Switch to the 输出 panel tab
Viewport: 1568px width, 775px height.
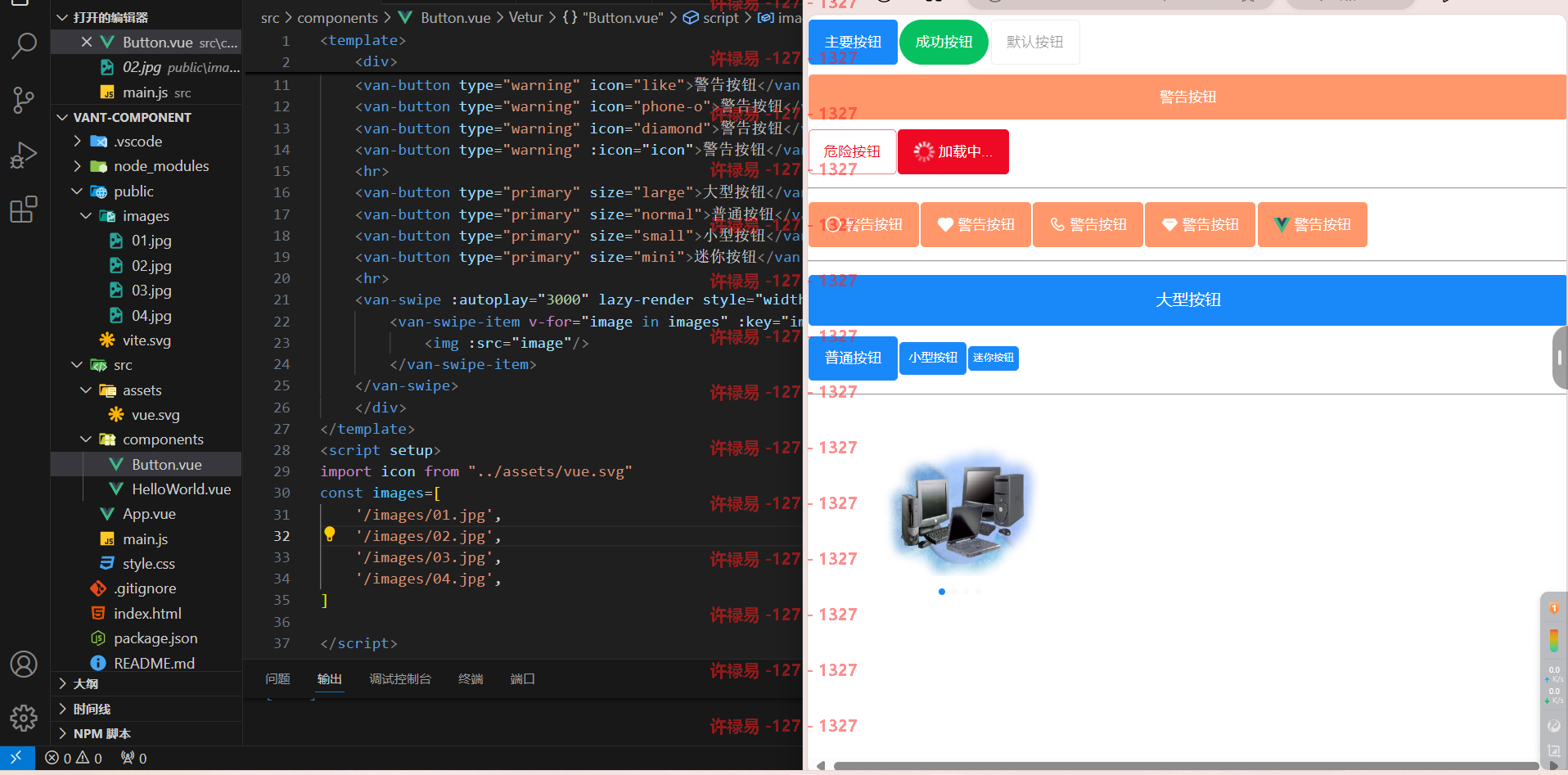coord(330,678)
